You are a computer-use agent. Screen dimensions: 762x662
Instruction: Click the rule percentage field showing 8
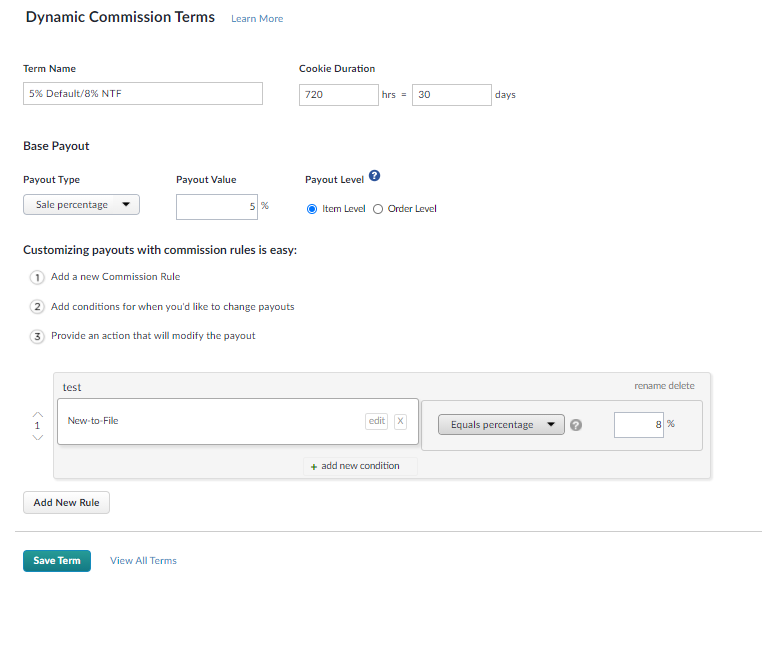[x=639, y=424]
